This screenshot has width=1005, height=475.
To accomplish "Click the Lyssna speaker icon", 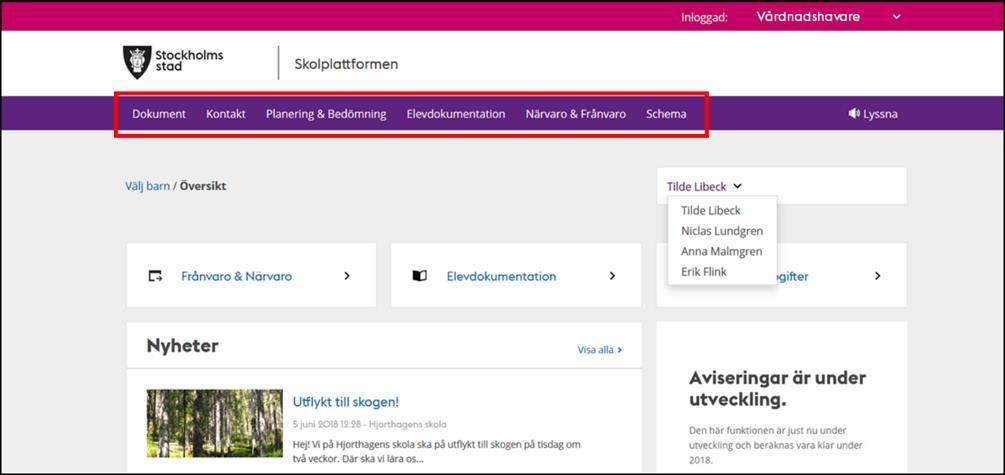I will (x=854, y=114).
